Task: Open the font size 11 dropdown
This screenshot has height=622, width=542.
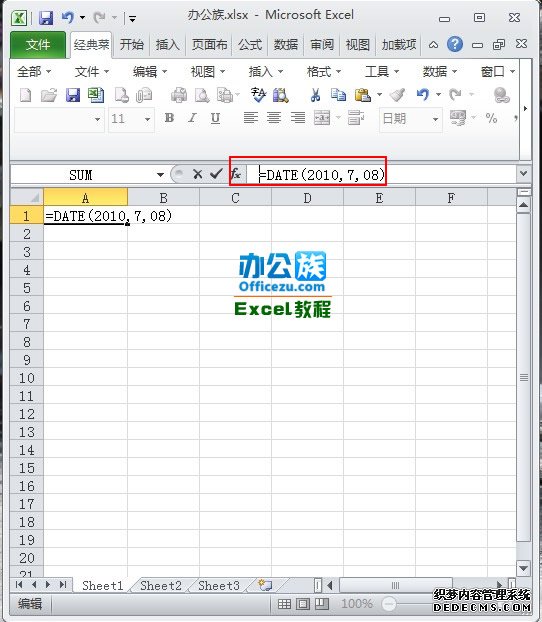Action: pyautogui.click(x=147, y=119)
